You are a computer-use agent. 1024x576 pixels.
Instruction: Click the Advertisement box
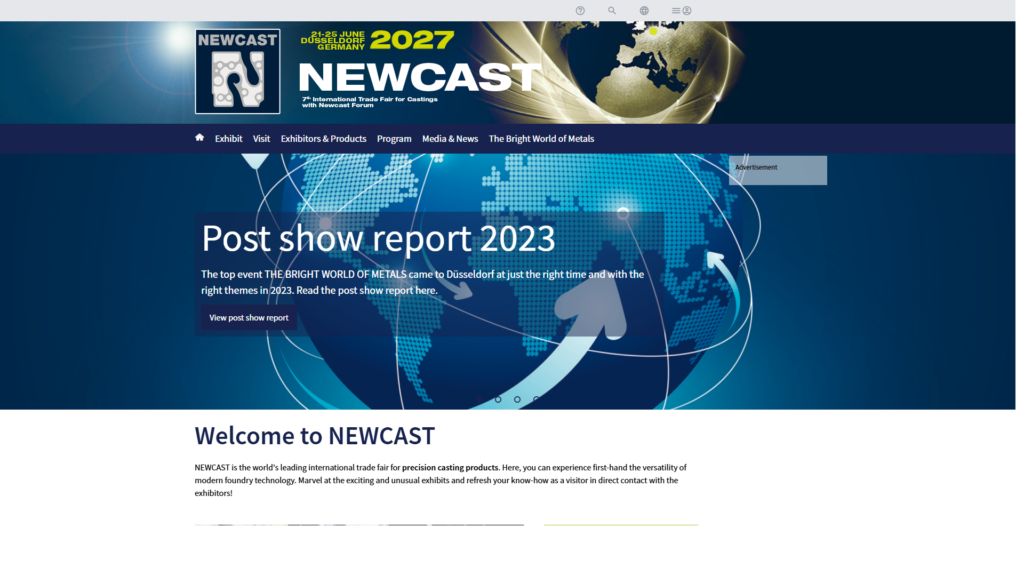tap(778, 170)
